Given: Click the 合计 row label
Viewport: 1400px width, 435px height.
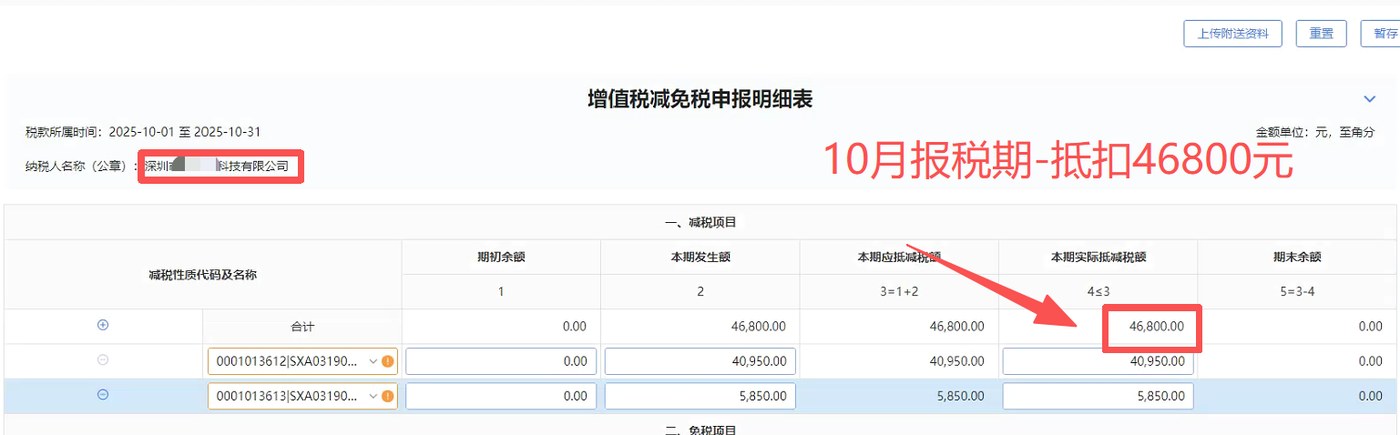Looking at the screenshot, I should (x=302, y=327).
